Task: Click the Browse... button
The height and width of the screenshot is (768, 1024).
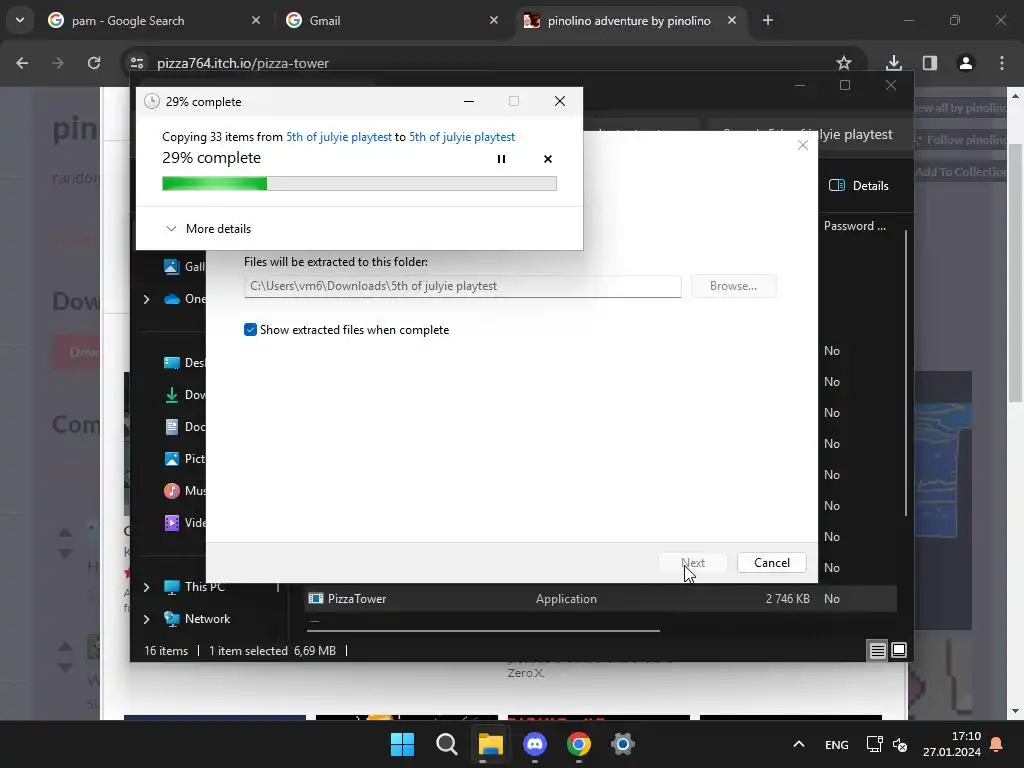Action: point(733,286)
